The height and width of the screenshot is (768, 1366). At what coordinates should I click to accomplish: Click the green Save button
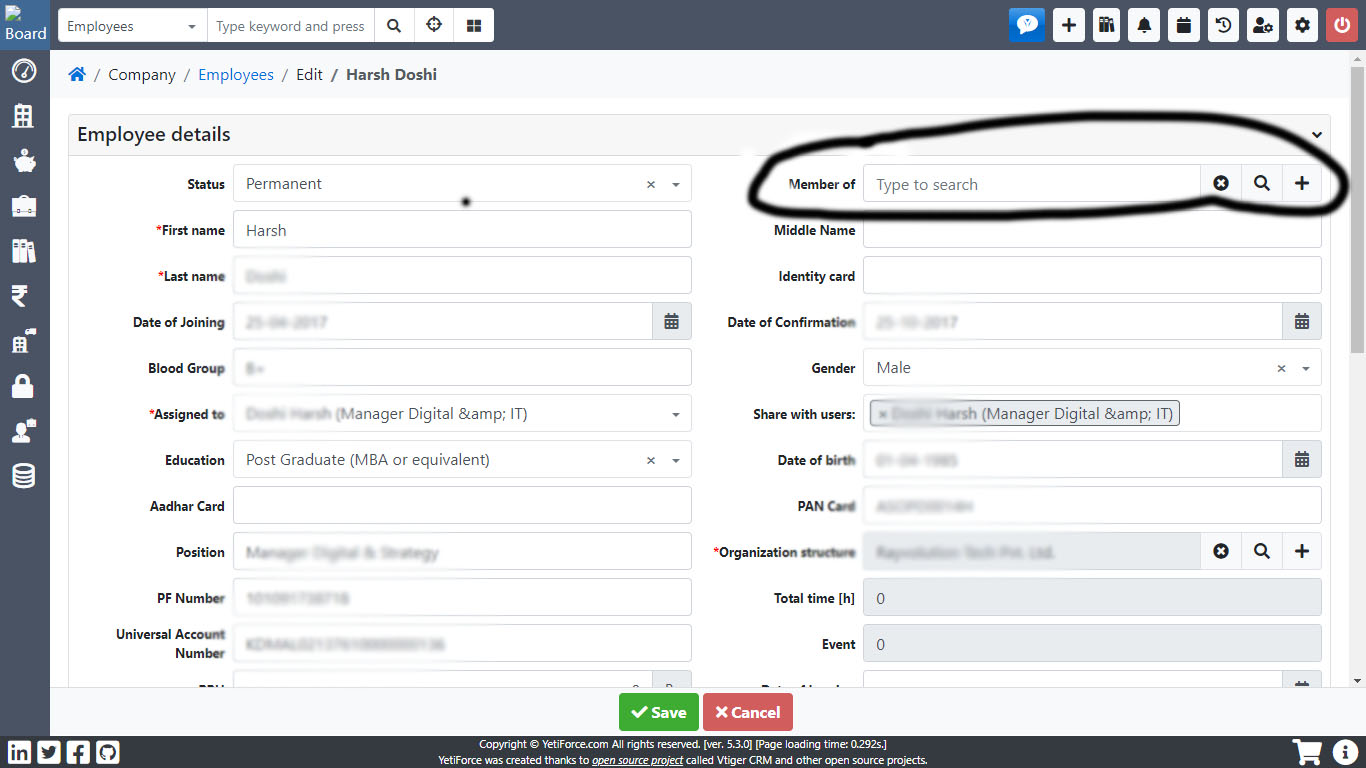659,712
